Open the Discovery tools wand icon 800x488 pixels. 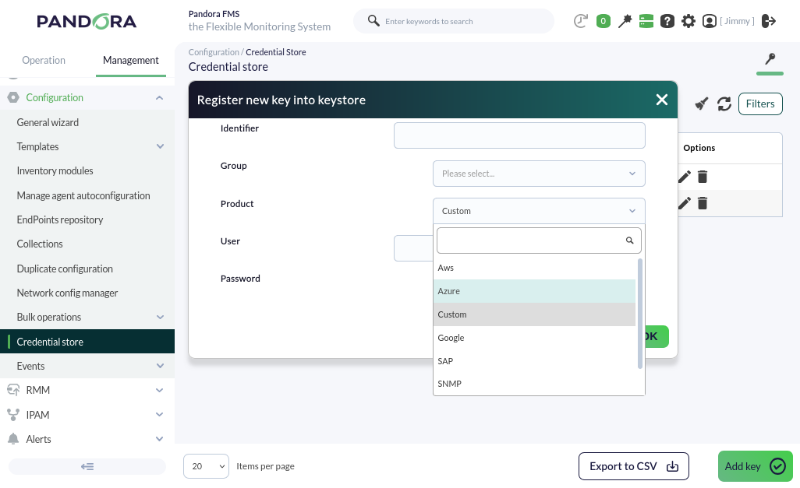(x=624, y=21)
